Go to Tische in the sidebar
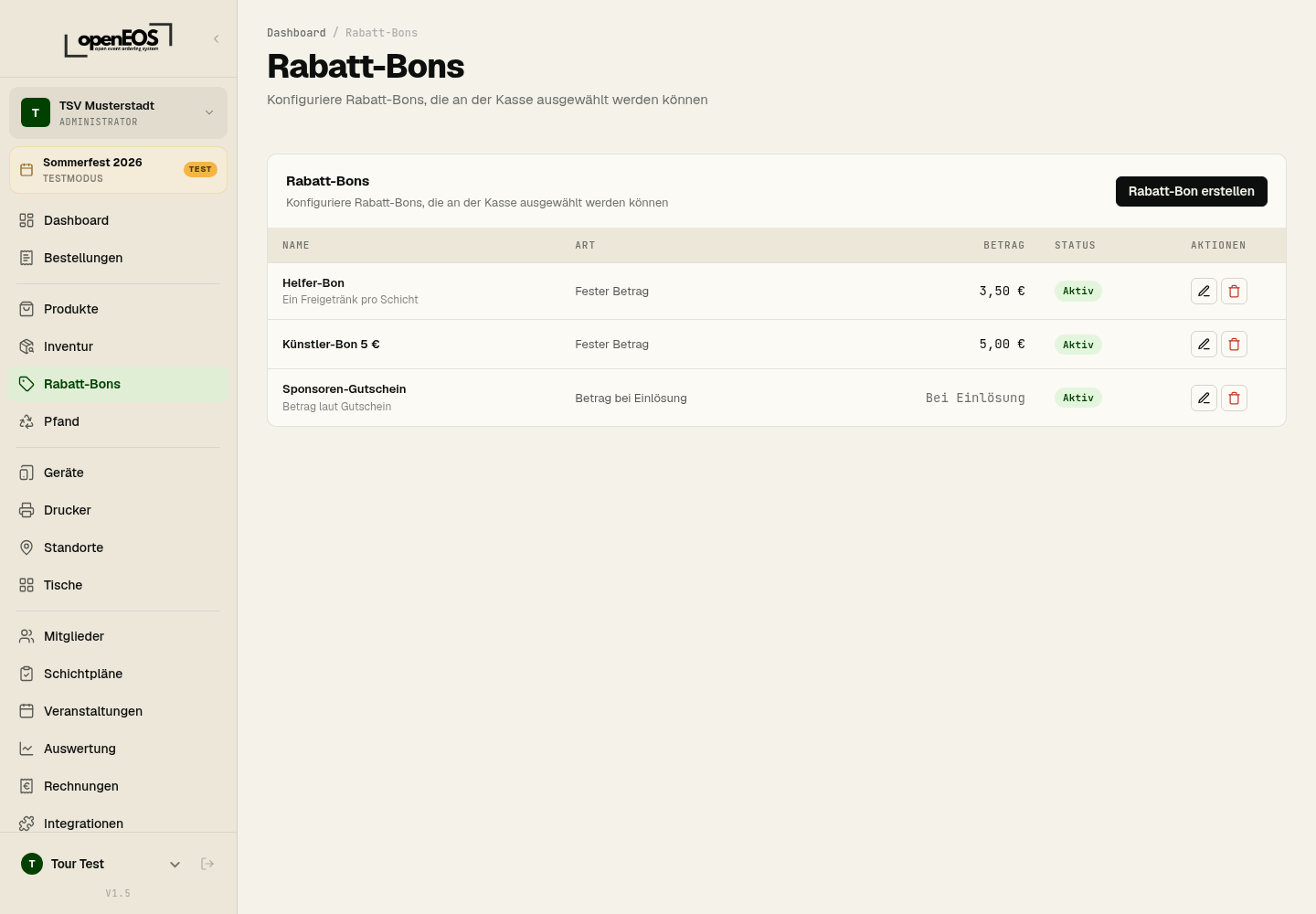The image size is (1316, 914). pyautogui.click(x=118, y=585)
